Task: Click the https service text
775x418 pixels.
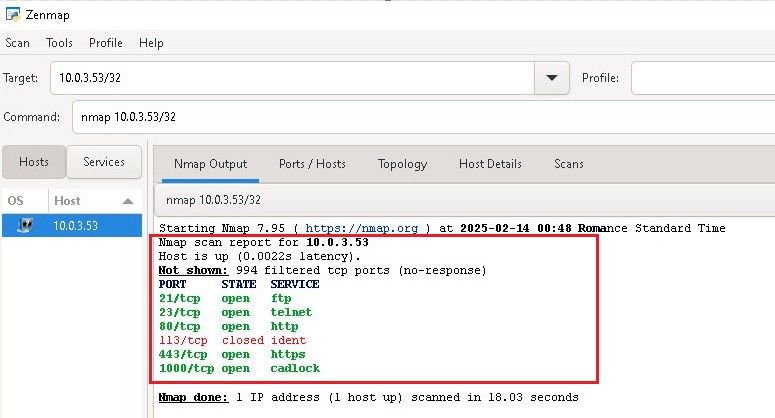Action: (288, 354)
